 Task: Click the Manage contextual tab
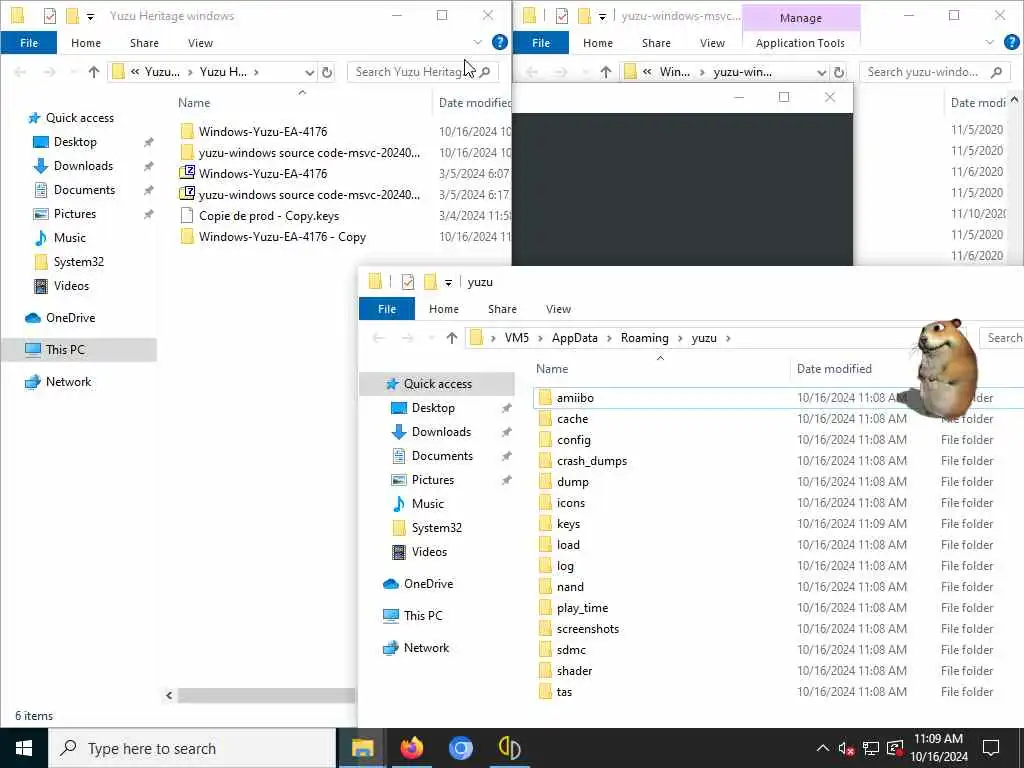pyautogui.click(x=801, y=18)
